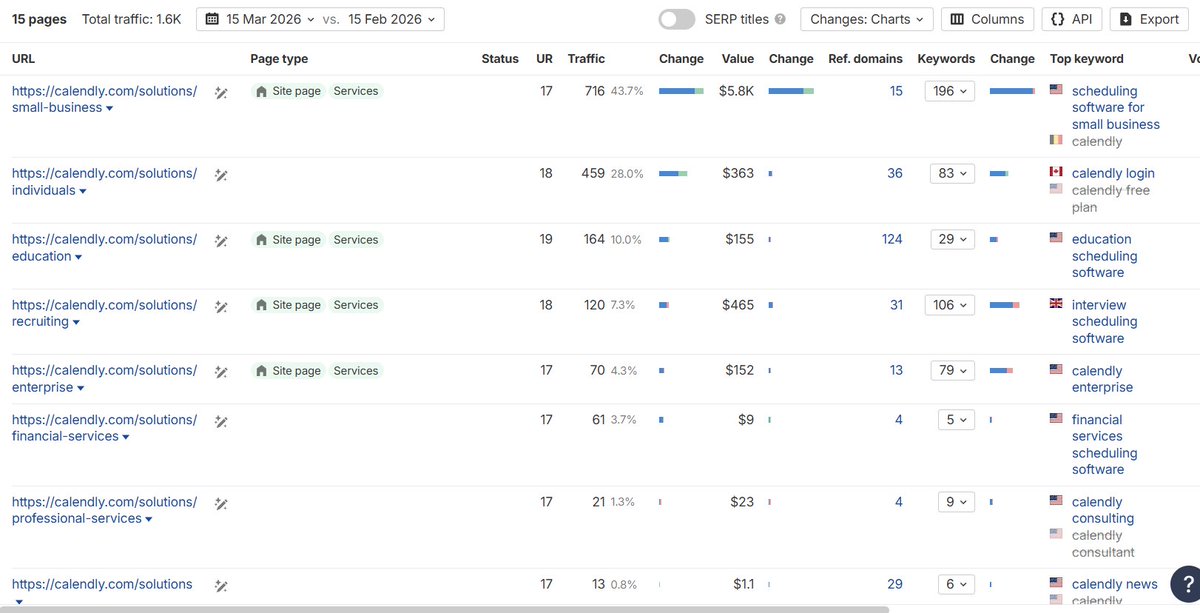Click top keyword calendly login
This screenshot has width=1200, height=613.
click(1113, 173)
